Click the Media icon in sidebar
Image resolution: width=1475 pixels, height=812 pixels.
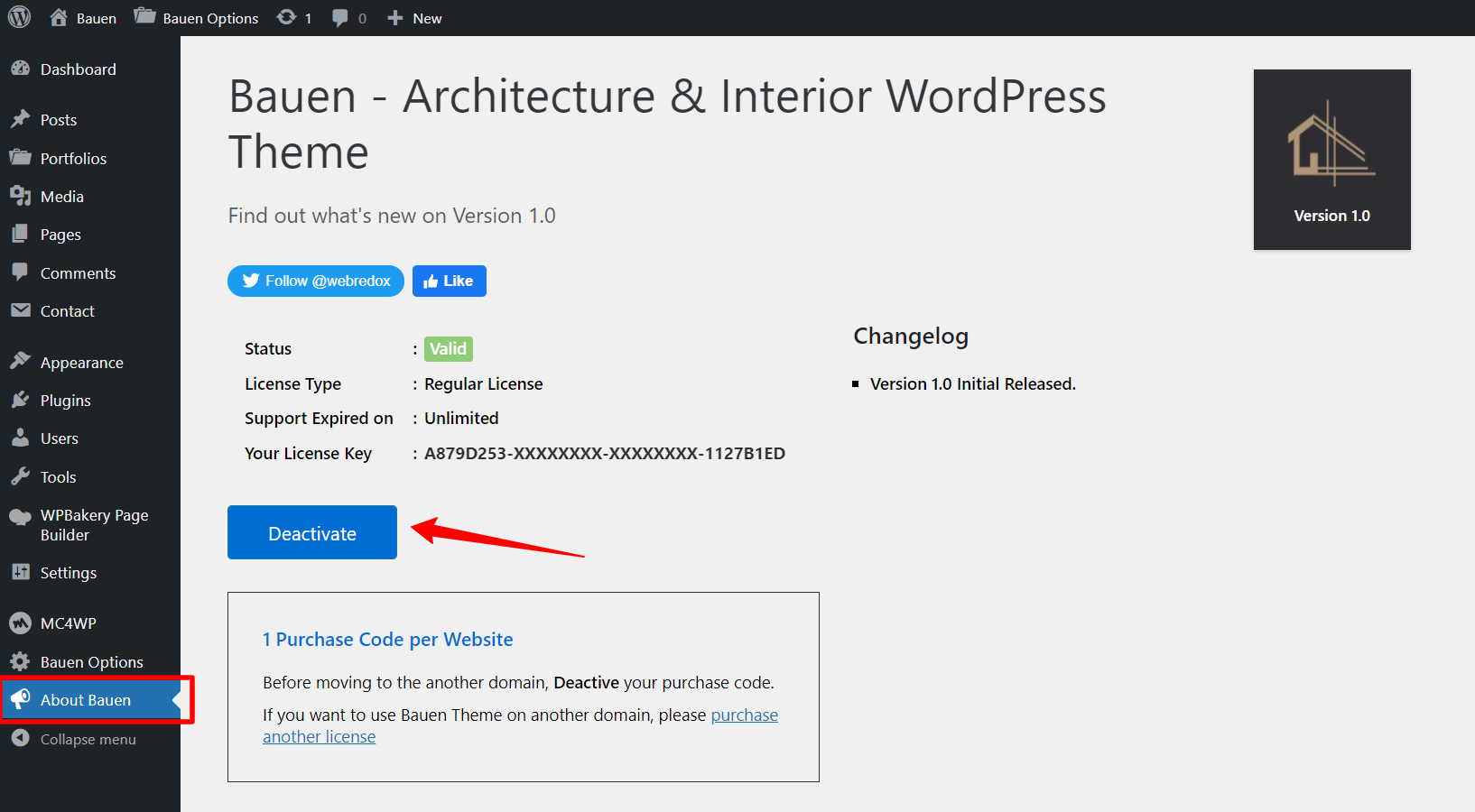click(x=20, y=196)
